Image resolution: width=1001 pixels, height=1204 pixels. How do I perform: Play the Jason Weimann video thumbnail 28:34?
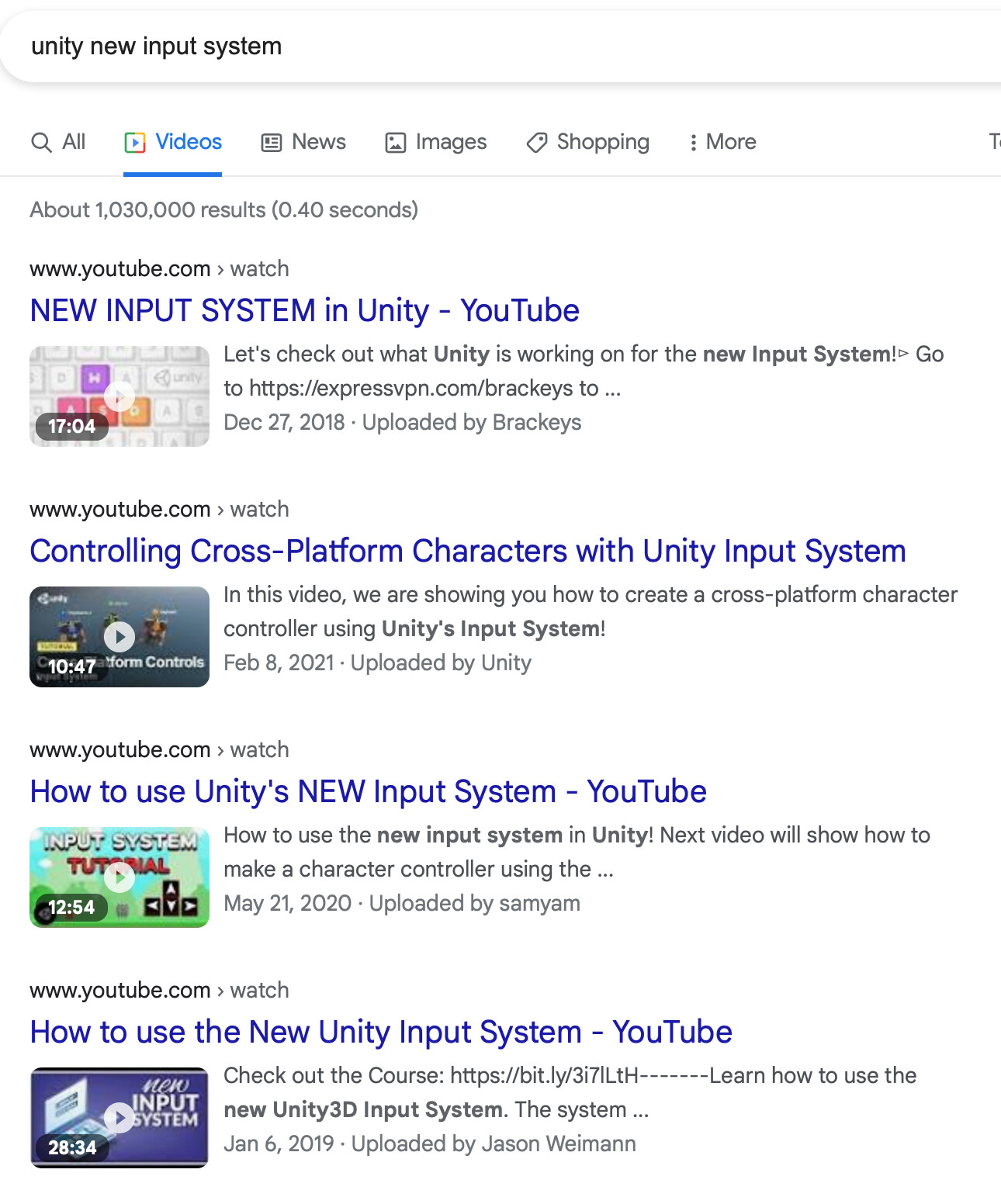click(x=119, y=1118)
